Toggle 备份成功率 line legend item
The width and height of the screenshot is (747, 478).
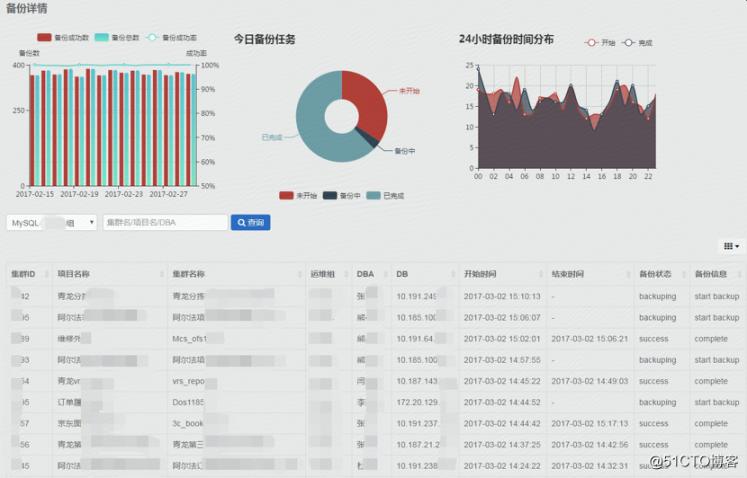point(153,37)
